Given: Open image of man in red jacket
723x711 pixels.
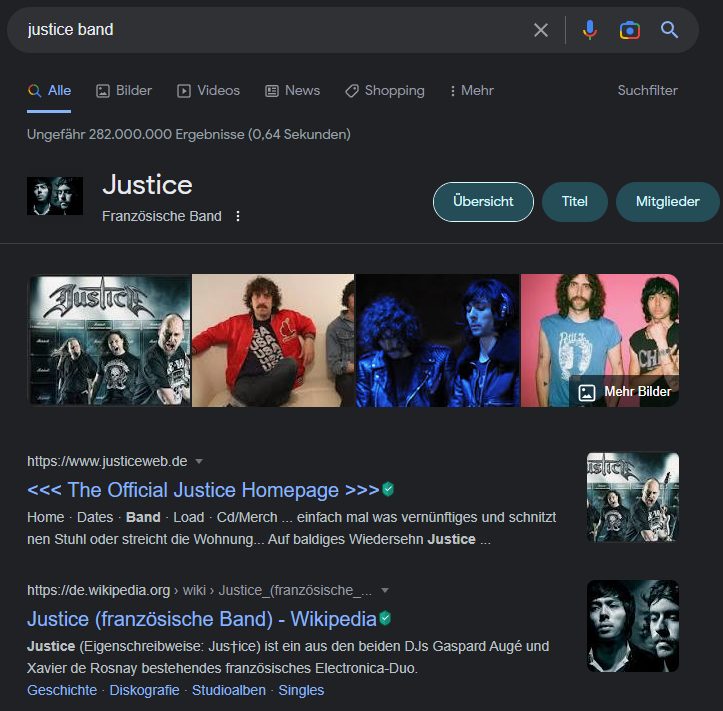Looking at the screenshot, I should 273,340.
